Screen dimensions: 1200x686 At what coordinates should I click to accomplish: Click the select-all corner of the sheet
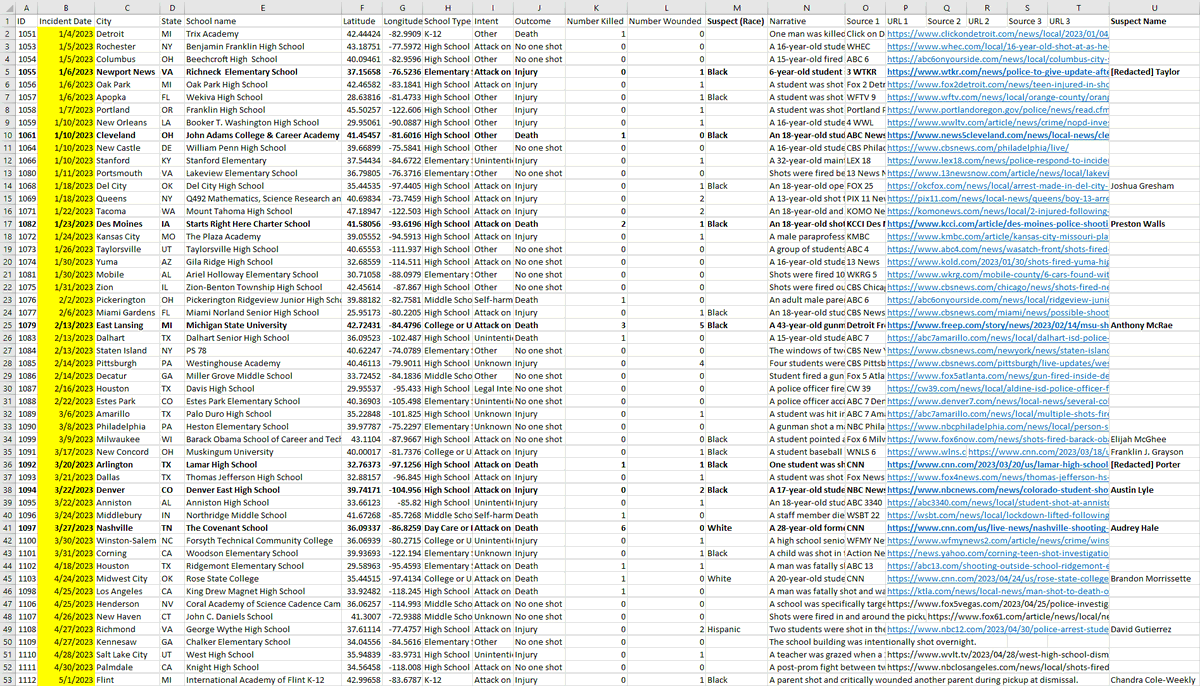tap(10, 7)
